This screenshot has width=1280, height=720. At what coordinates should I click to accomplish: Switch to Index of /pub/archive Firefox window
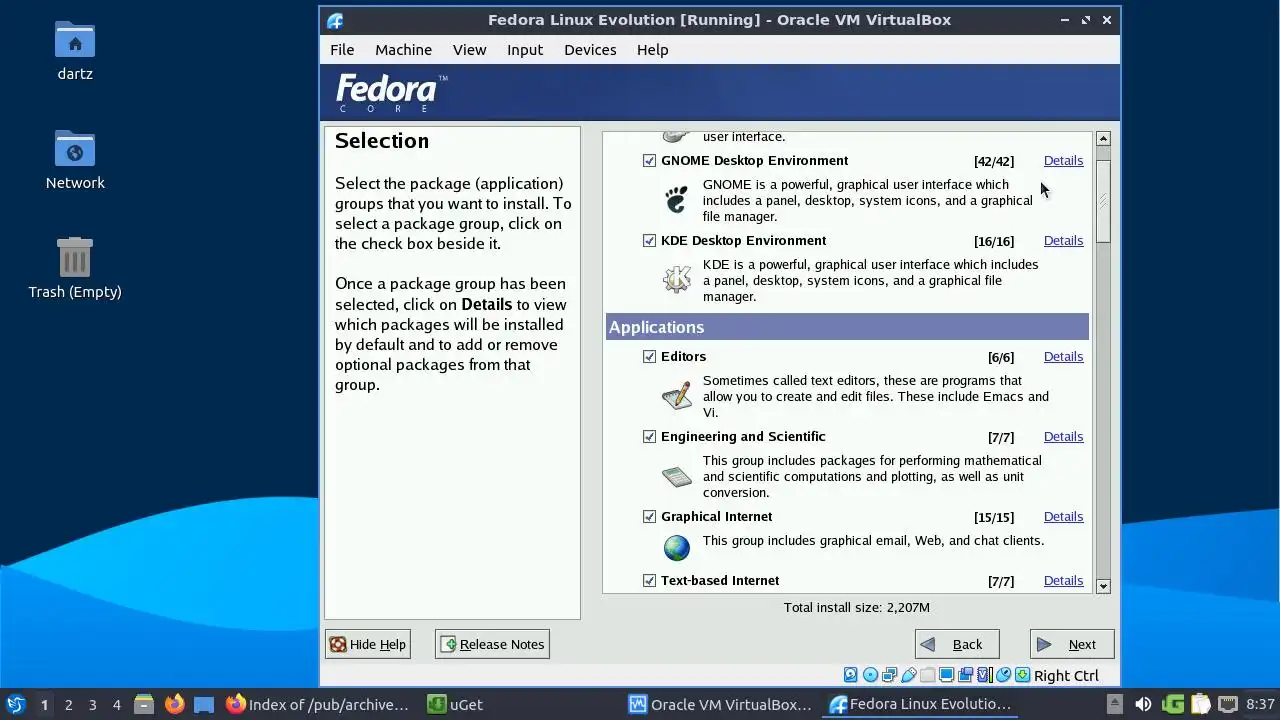[318, 704]
